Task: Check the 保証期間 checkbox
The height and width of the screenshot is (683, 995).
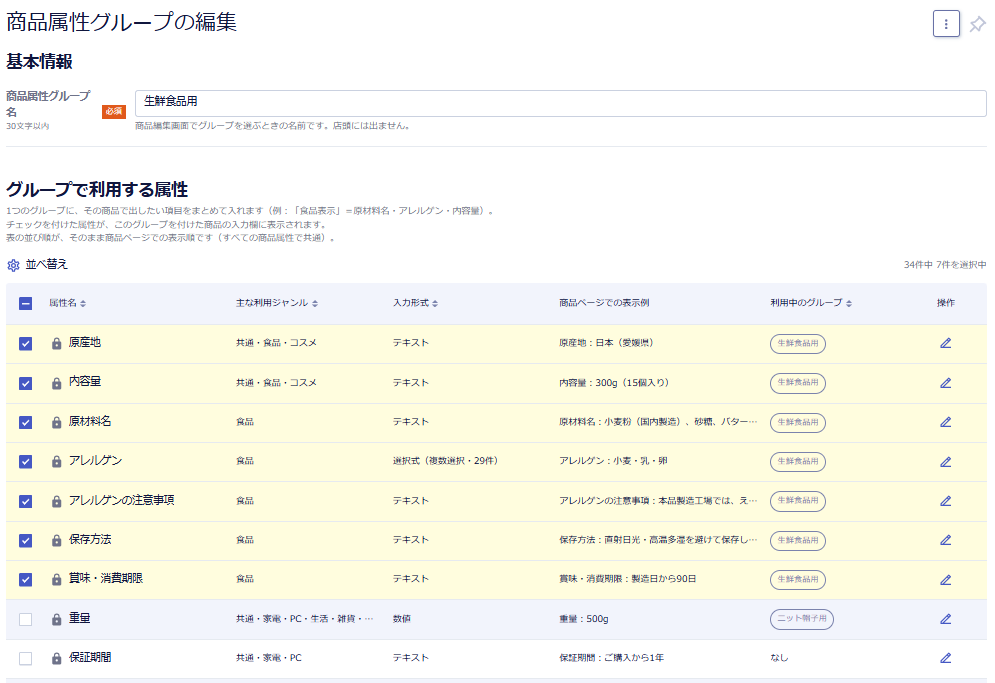Action: tap(25, 658)
